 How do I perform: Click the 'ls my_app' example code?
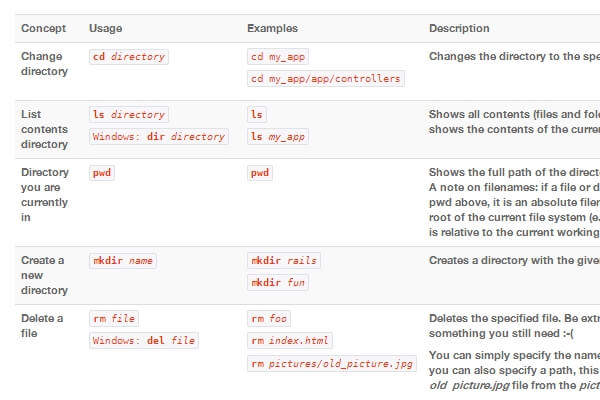pyautogui.click(x=278, y=137)
